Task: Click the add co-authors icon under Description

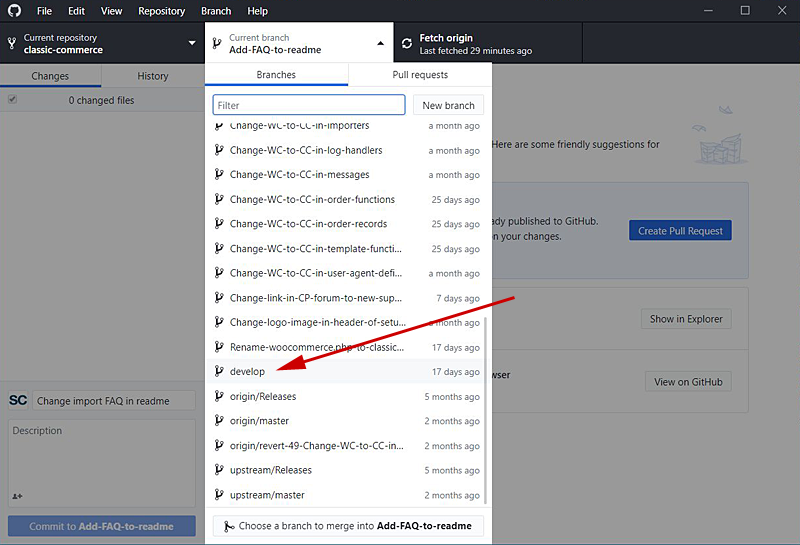Action: tap(17, 496)
